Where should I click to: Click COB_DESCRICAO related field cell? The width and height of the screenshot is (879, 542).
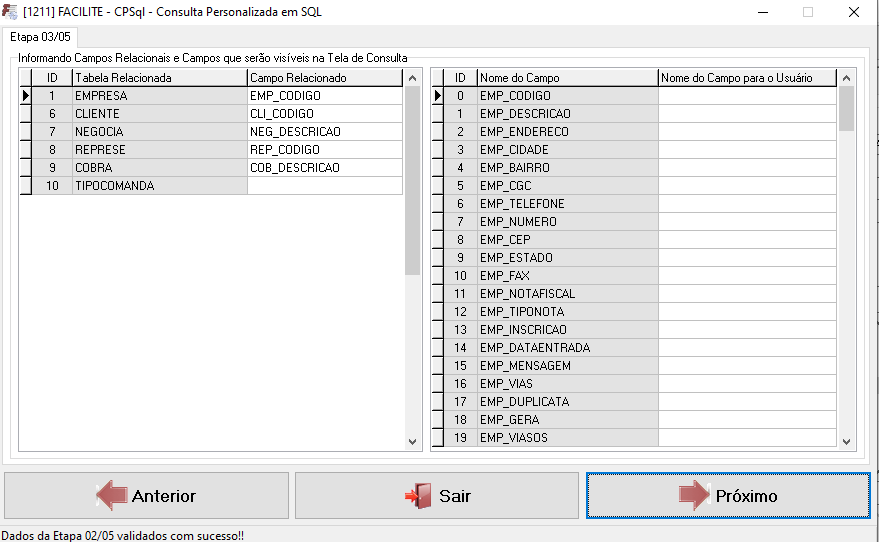tap(325, 168)
